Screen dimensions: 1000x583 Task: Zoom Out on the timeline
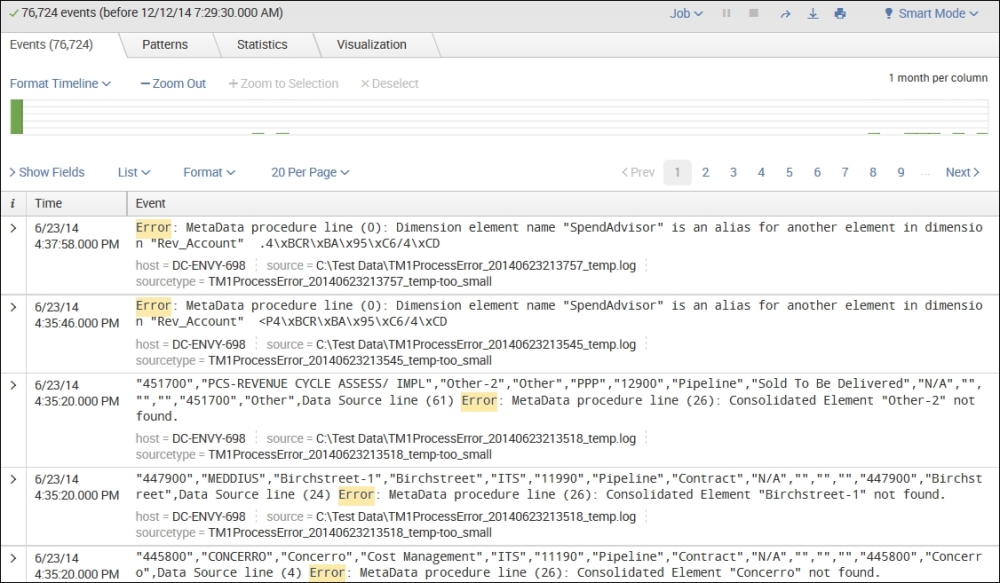[x=173, y=84]
